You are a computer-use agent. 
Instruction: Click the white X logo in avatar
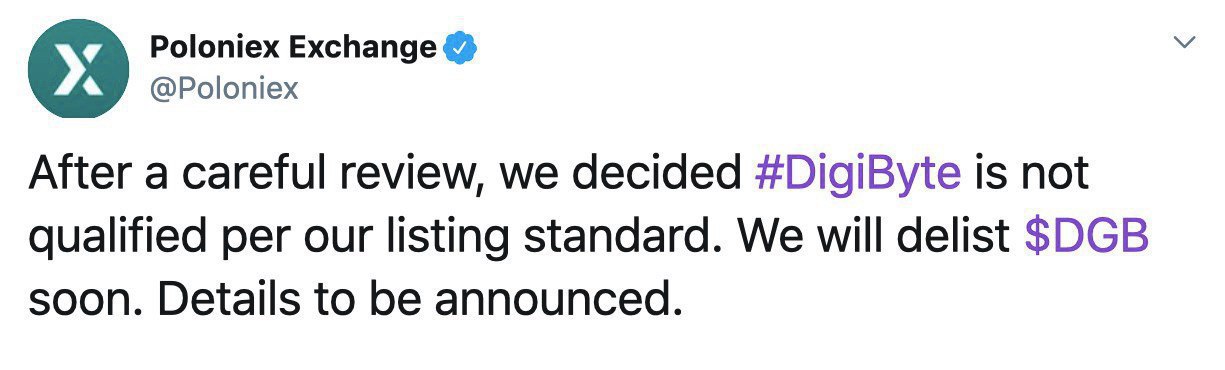click(78, 69)
